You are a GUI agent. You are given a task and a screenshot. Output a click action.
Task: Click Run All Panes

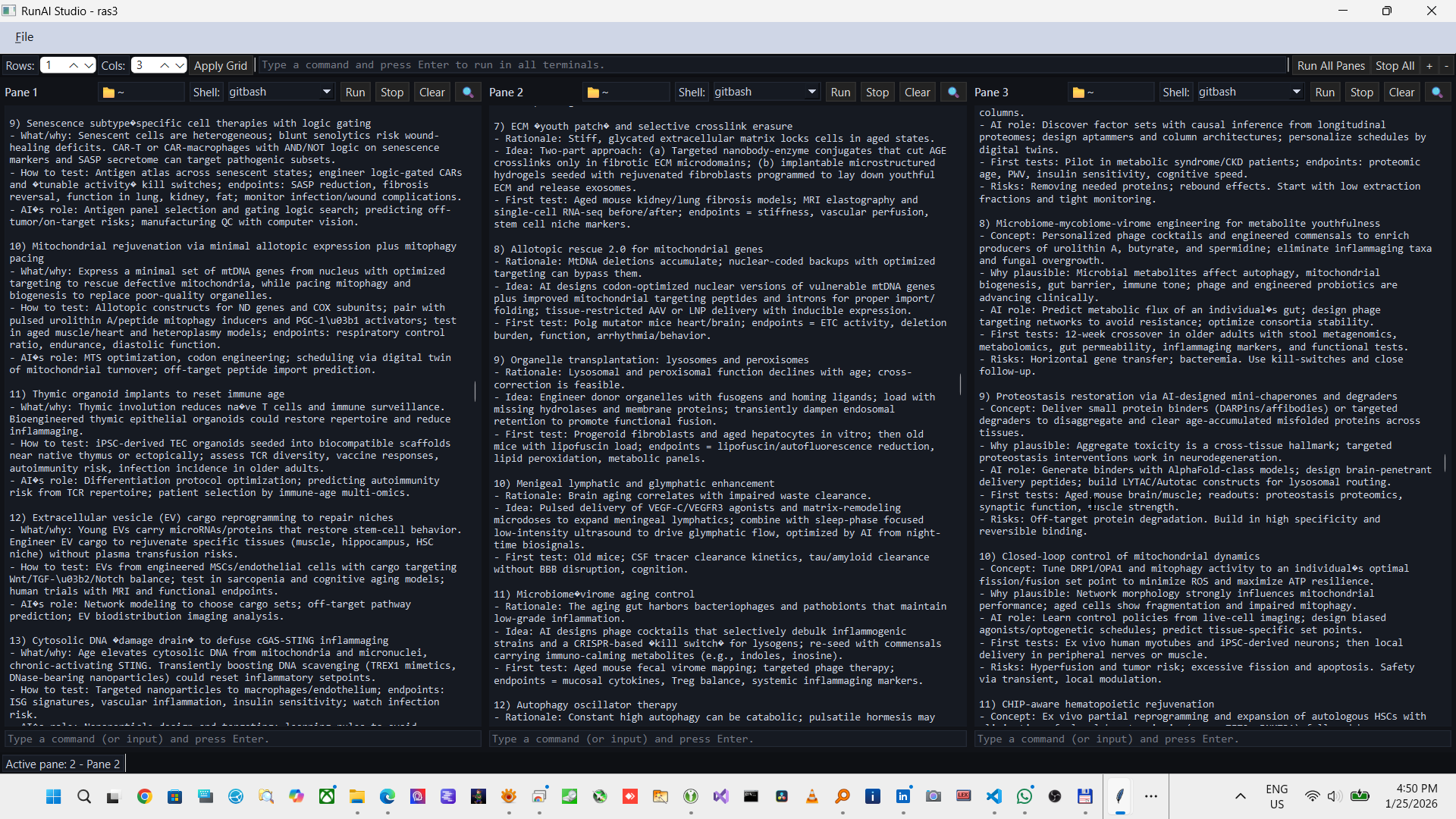click(1331, 65)
